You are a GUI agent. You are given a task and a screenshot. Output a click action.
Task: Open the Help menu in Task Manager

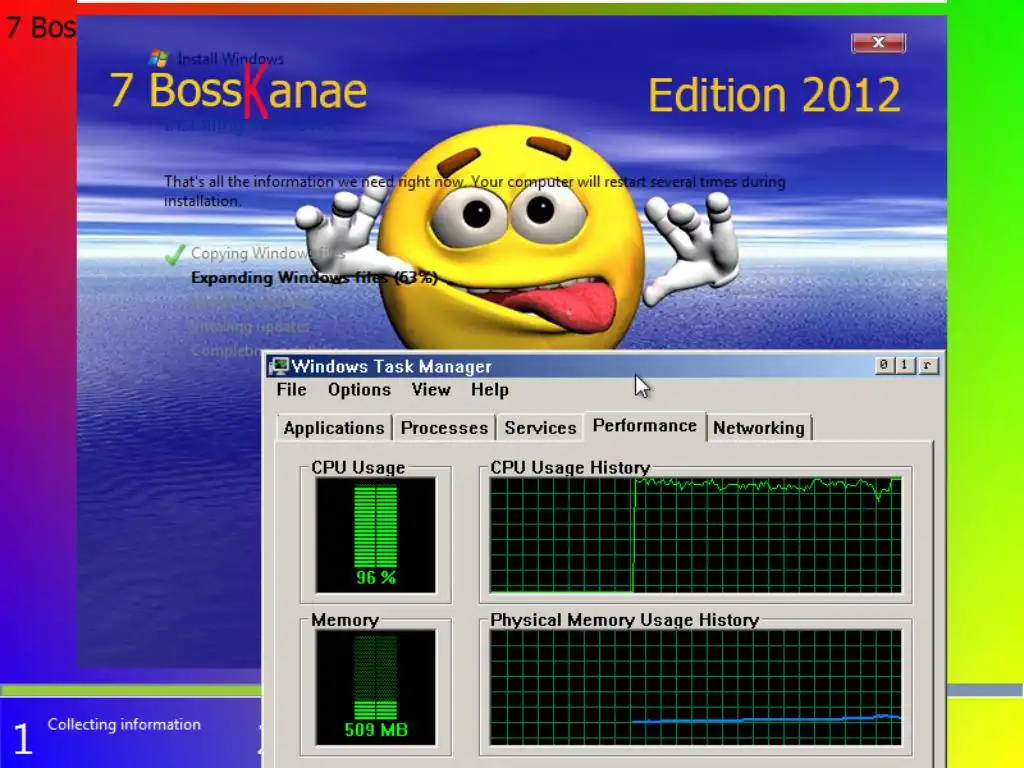coord(490,390)
